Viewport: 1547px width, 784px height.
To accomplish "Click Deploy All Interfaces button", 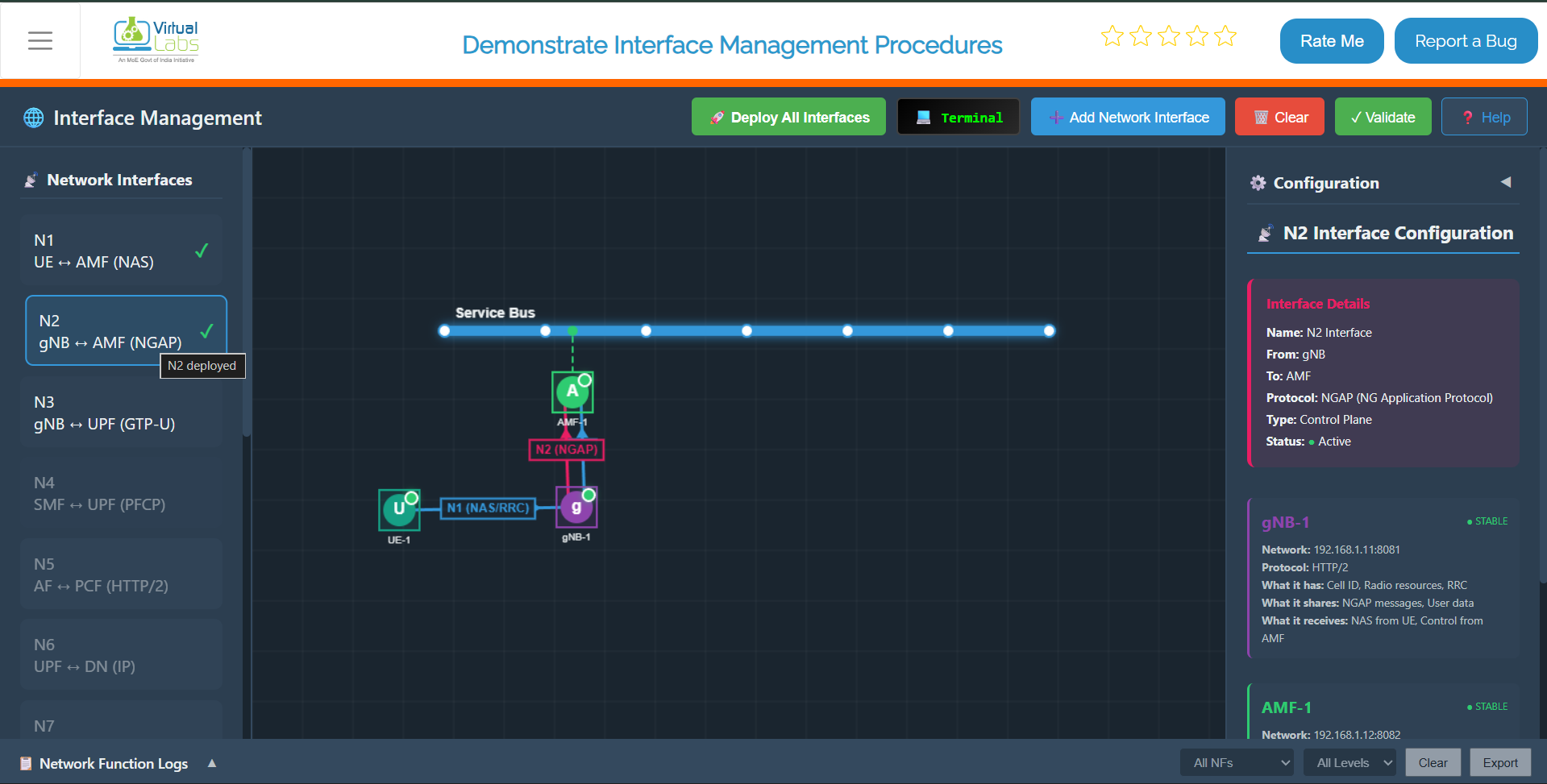I will coord(788,117).
